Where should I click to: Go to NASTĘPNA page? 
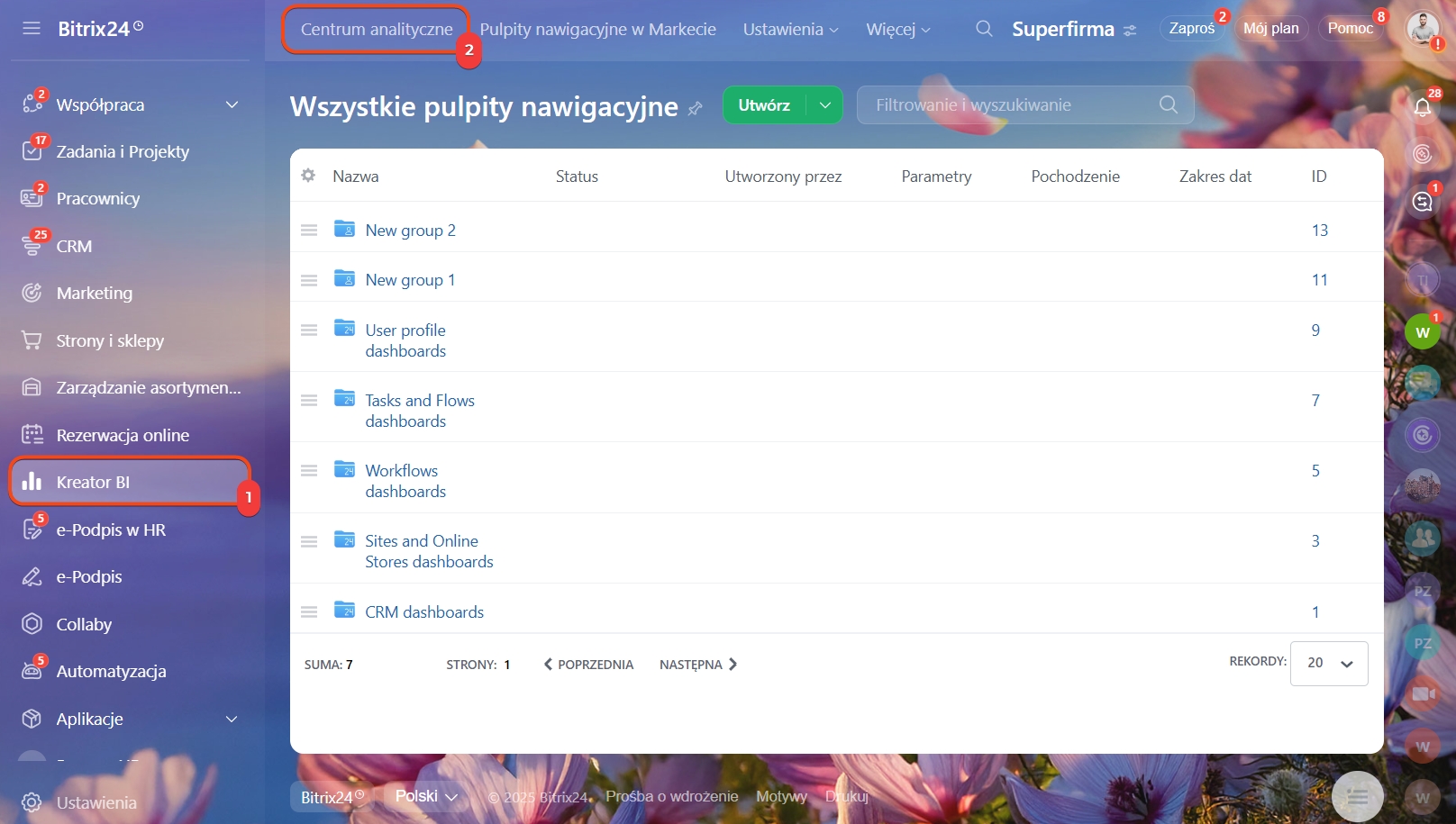698,665
